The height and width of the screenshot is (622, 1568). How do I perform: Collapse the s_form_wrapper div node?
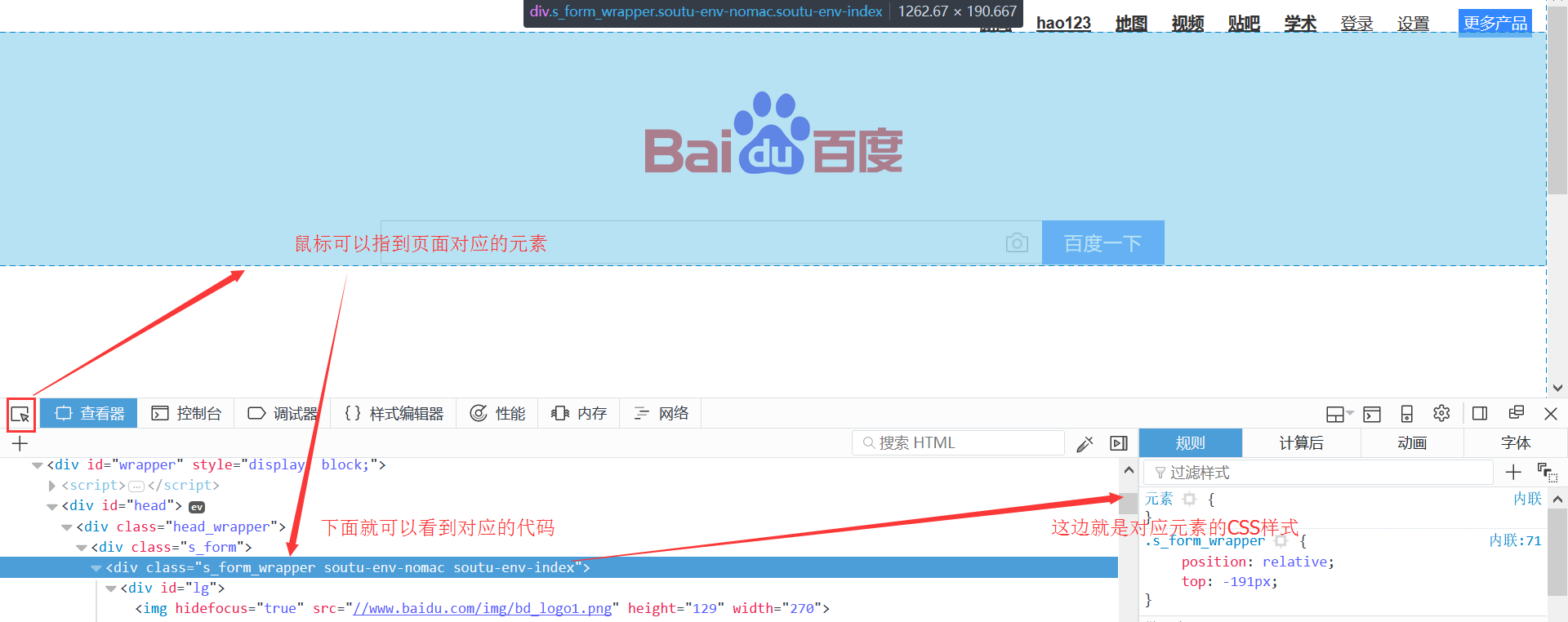96,568
